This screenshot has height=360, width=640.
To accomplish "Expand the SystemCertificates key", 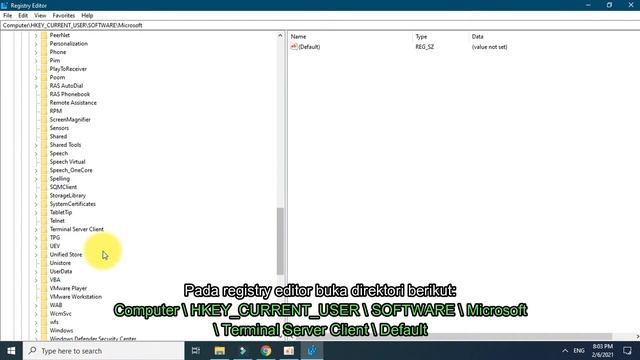I will pos(36,204).
